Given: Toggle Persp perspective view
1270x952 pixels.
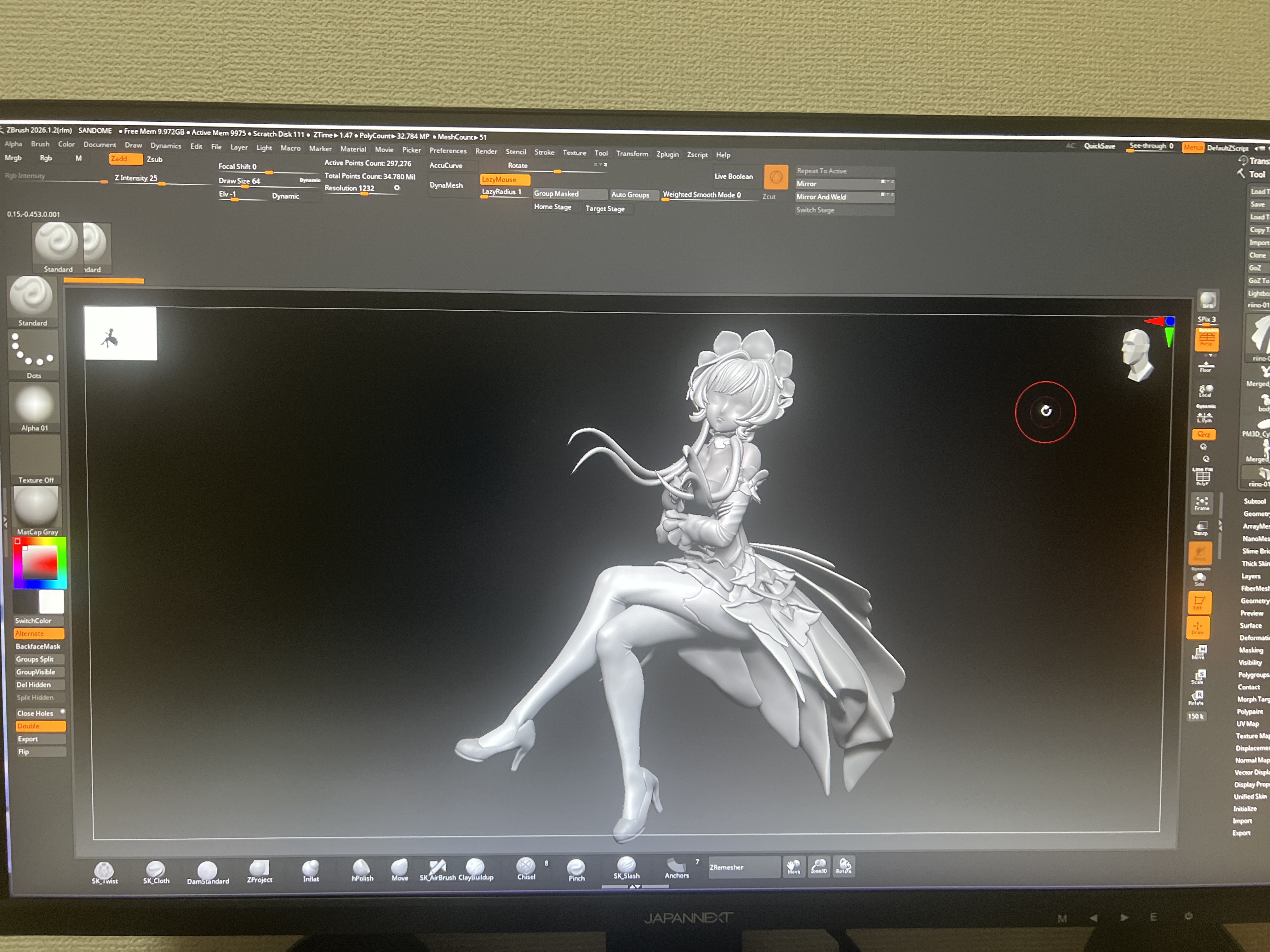Looking at the screenshot, I should (1207, 340).
